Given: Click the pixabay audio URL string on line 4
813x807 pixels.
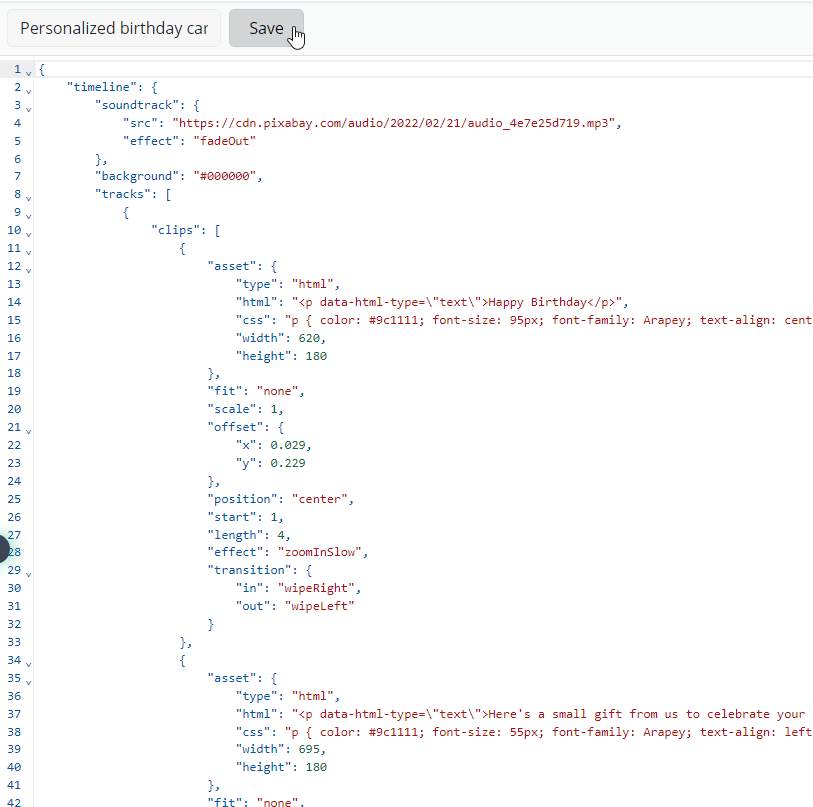Looking at the screenshot, I should point(394,123).
